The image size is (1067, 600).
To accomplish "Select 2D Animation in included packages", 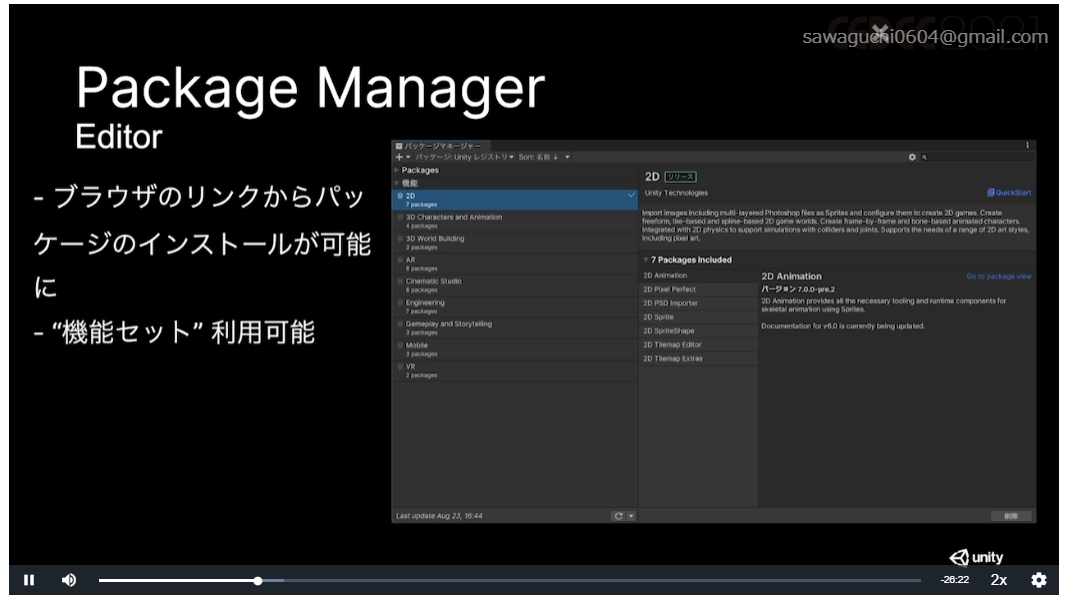I will tap(698, 276).
